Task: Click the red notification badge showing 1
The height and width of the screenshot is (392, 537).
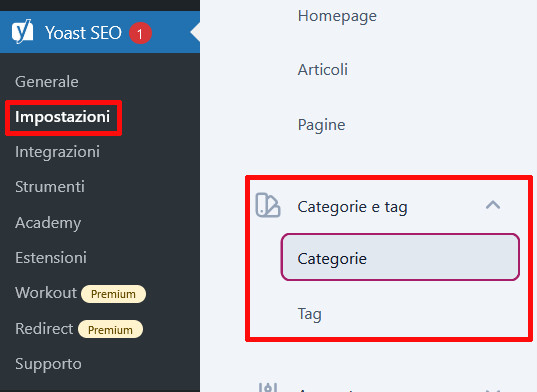Action: click(x=140, y=34)
